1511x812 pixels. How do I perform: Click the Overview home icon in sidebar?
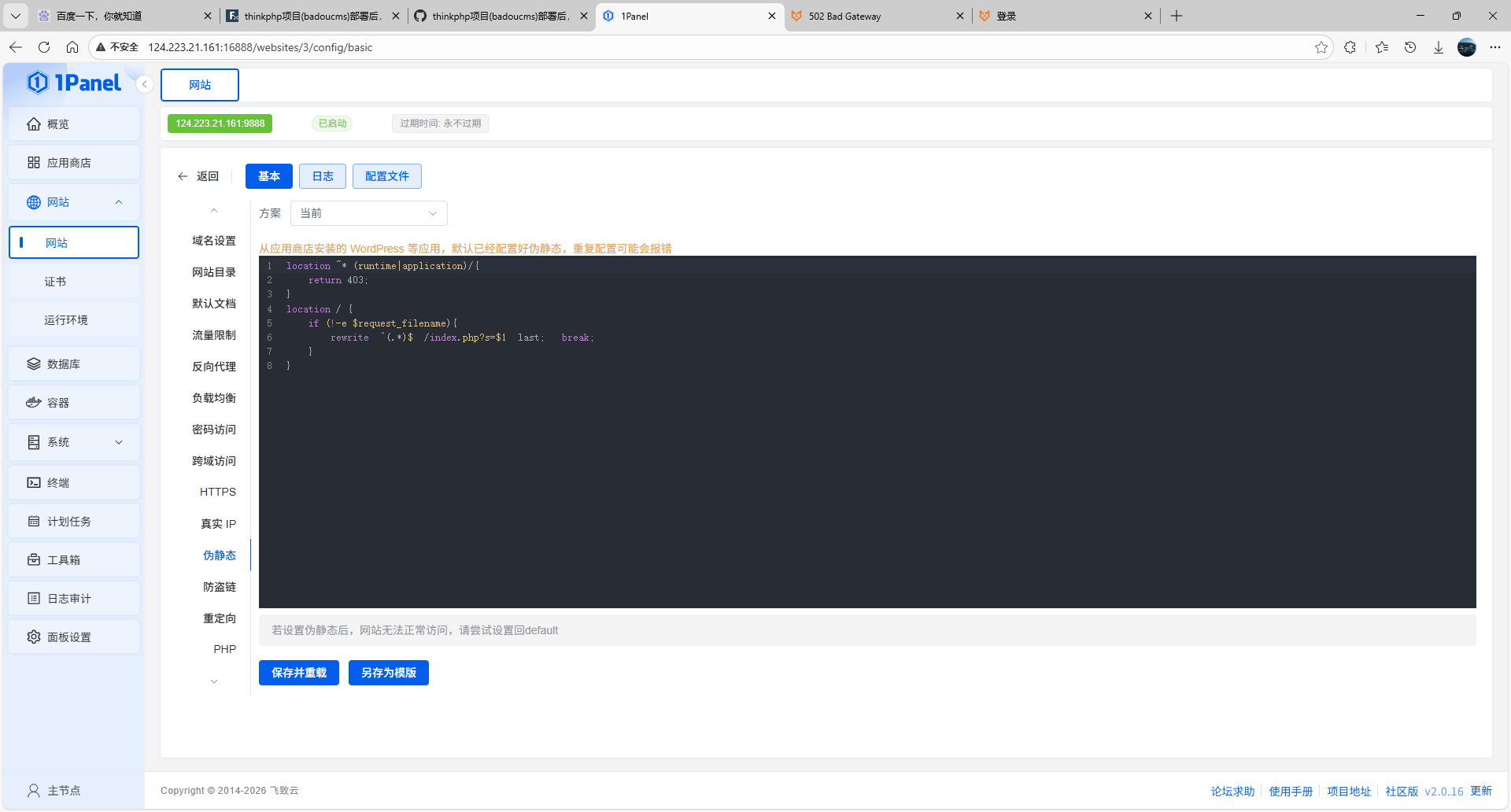(34, 124)
